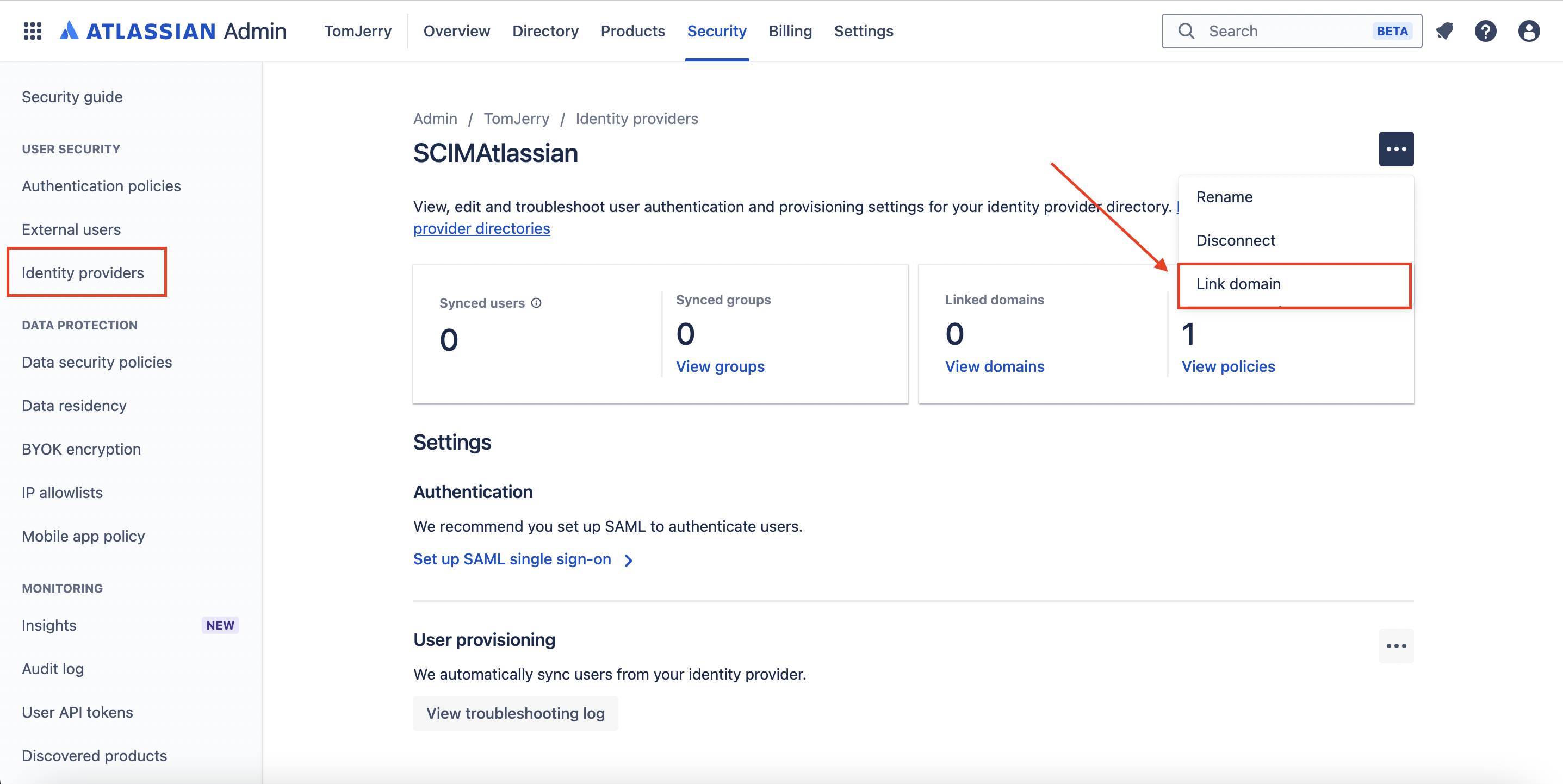The height and width of the screenshot is (784, 1563).
Task: Select Rename from the dropdown menu
Action: [x=1296, y=197]
